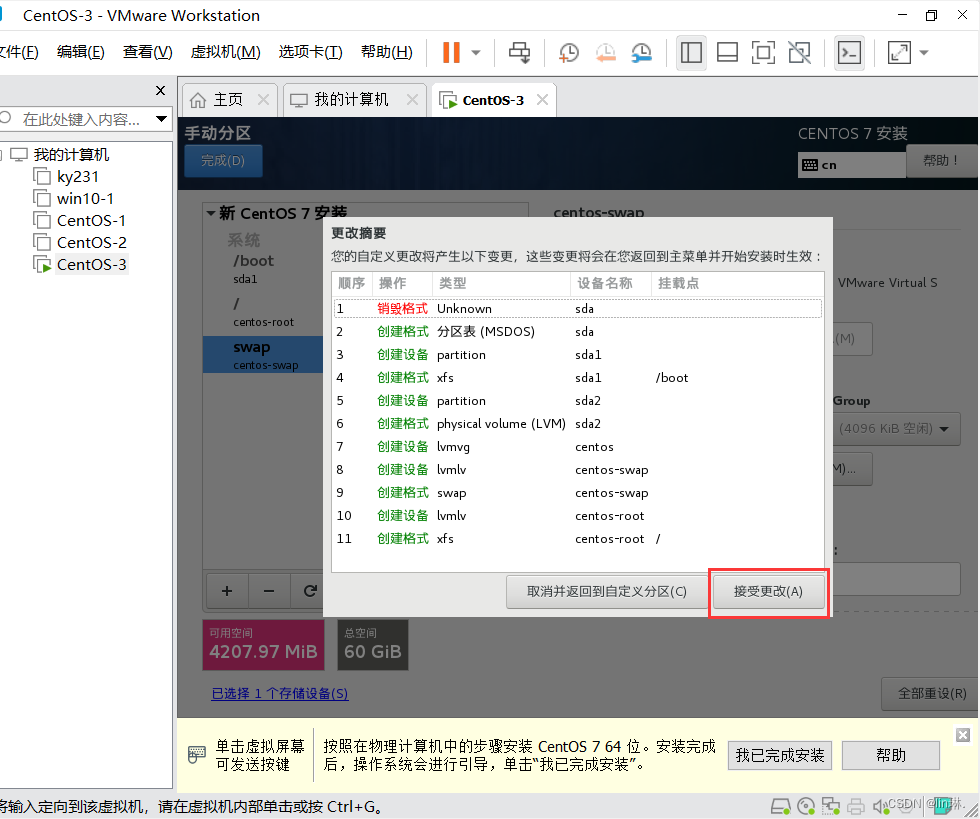The width and height of the screenshot is (980, 819).
Task: Open 已选择 1 个存储设备(S) link
Action: 279,694
